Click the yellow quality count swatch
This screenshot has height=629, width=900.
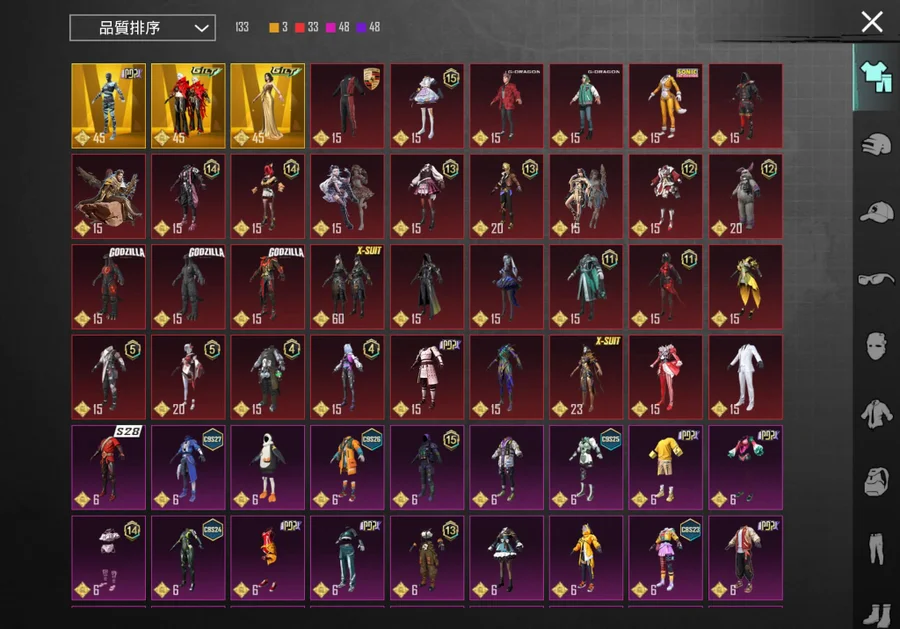(274, 28)
